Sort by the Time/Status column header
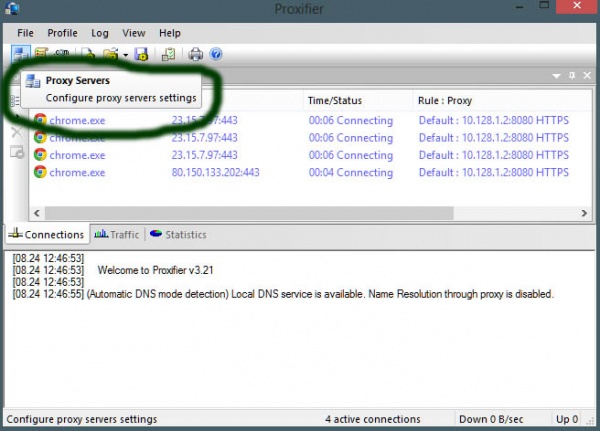The image size is (600, 431). pos(358,101)
